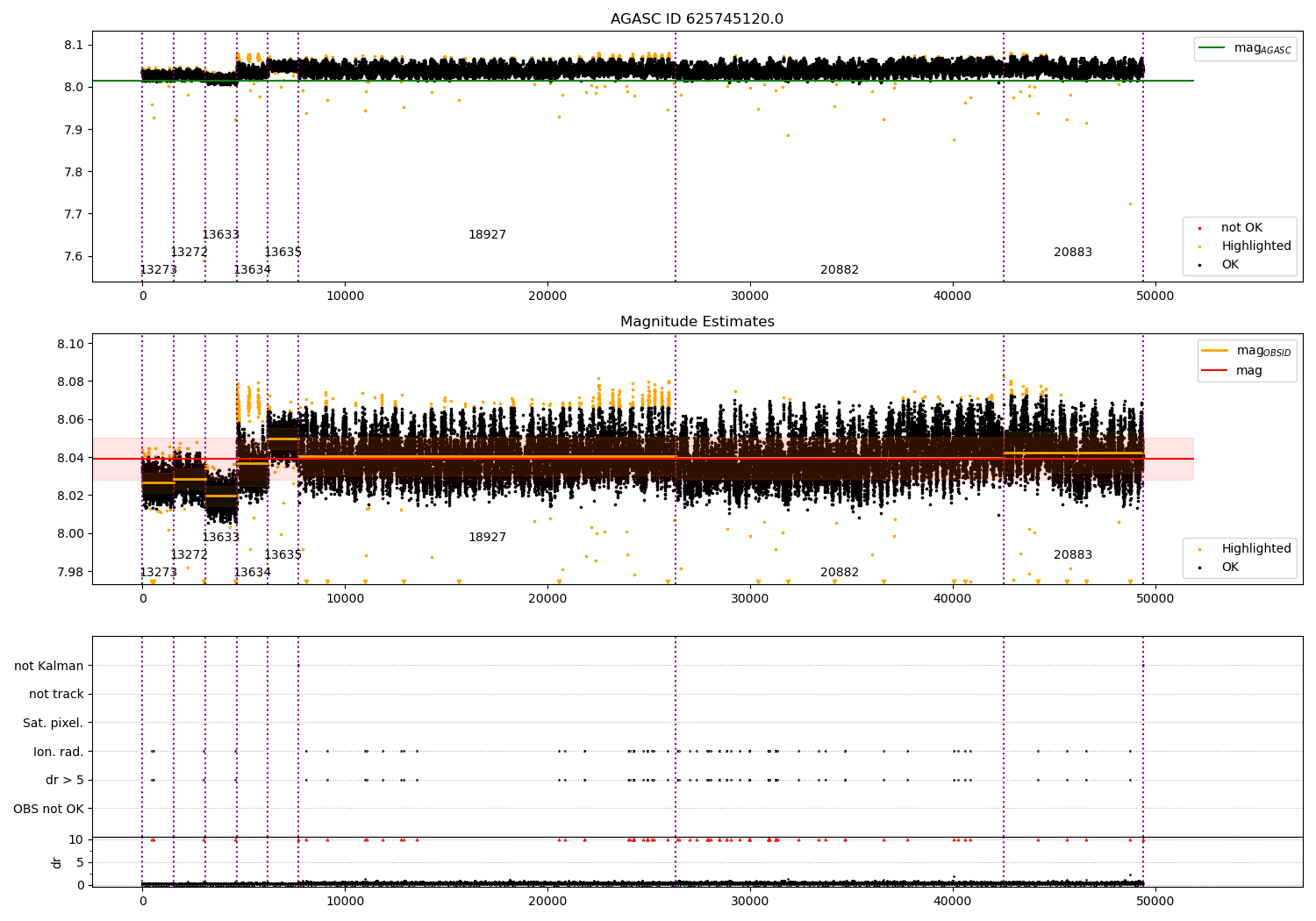Screen dimensions: 1316x921
Task: Click the rotated 'dr' axis label
Action: 57,863
